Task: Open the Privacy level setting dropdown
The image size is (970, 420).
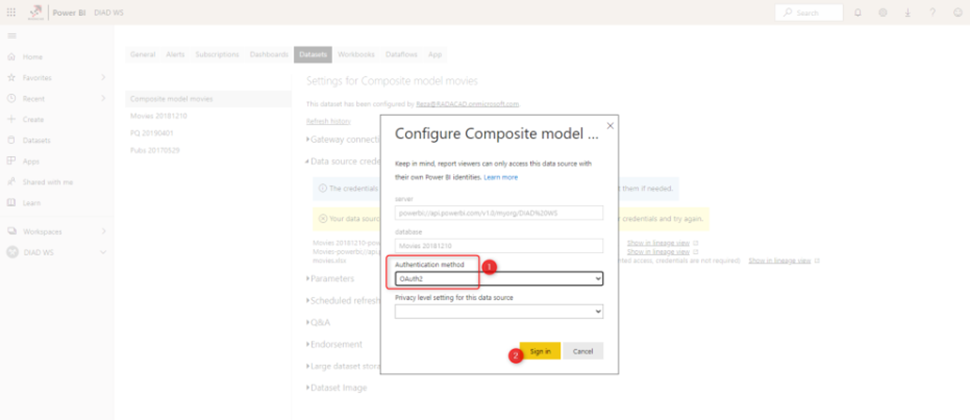Action: pos(499,312)
